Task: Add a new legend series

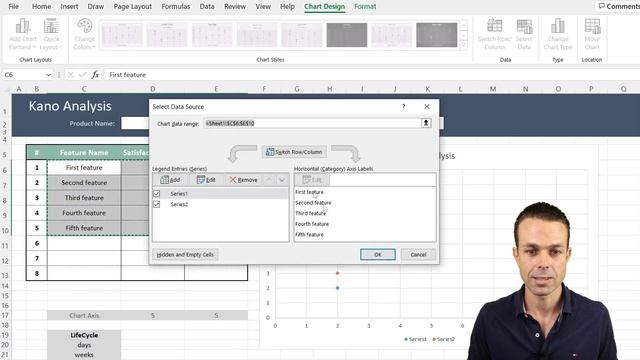Action: 170,180
